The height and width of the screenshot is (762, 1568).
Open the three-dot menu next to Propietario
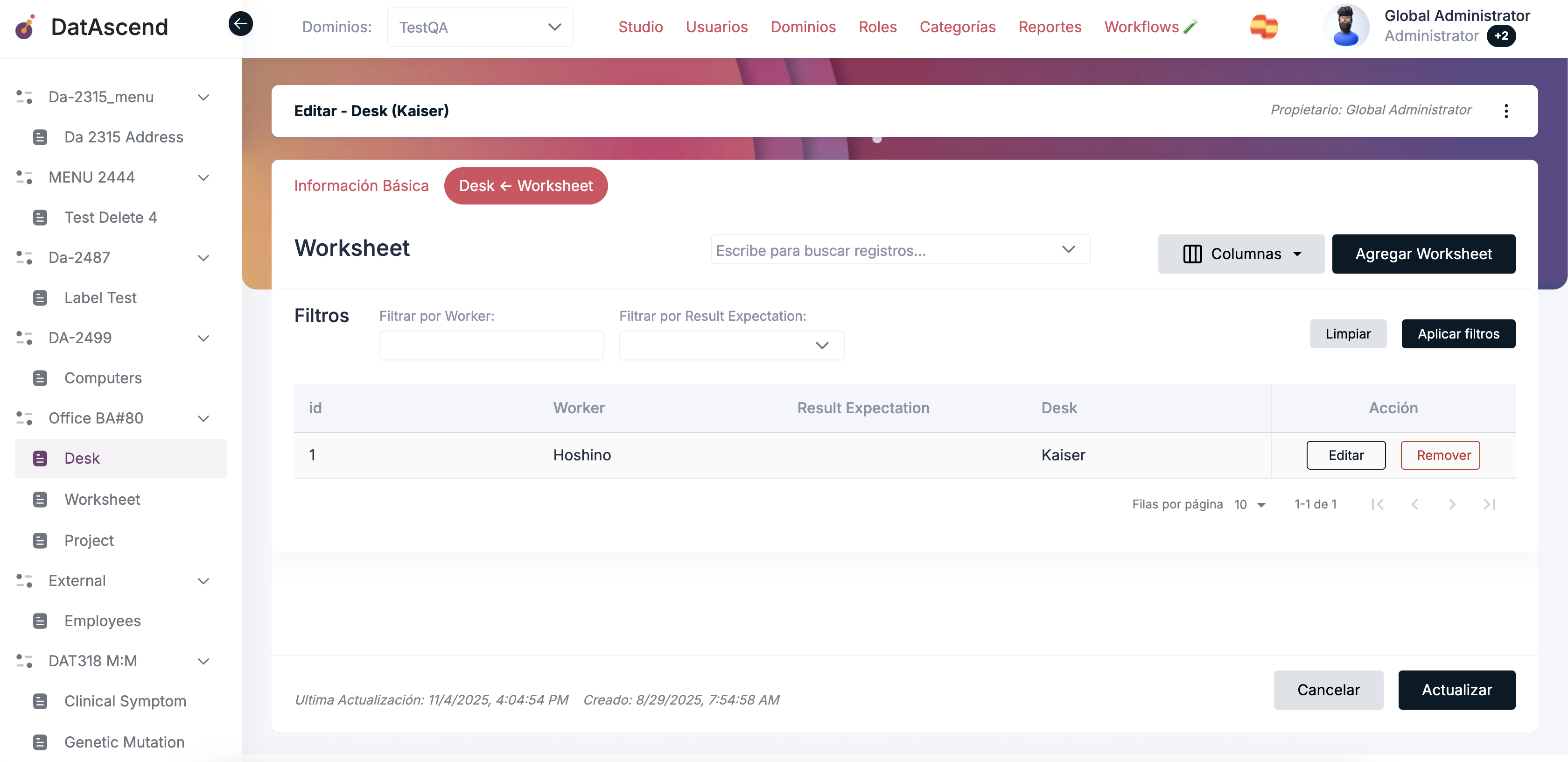1506,111
